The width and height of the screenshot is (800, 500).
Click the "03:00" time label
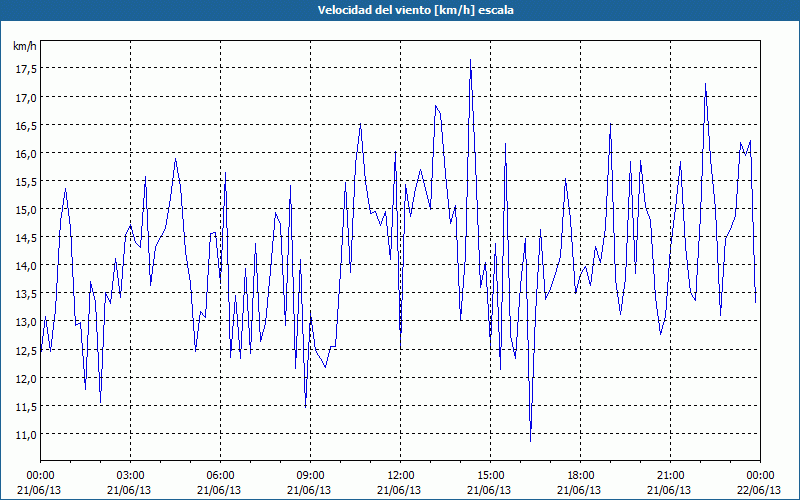(x=131, y=476)
